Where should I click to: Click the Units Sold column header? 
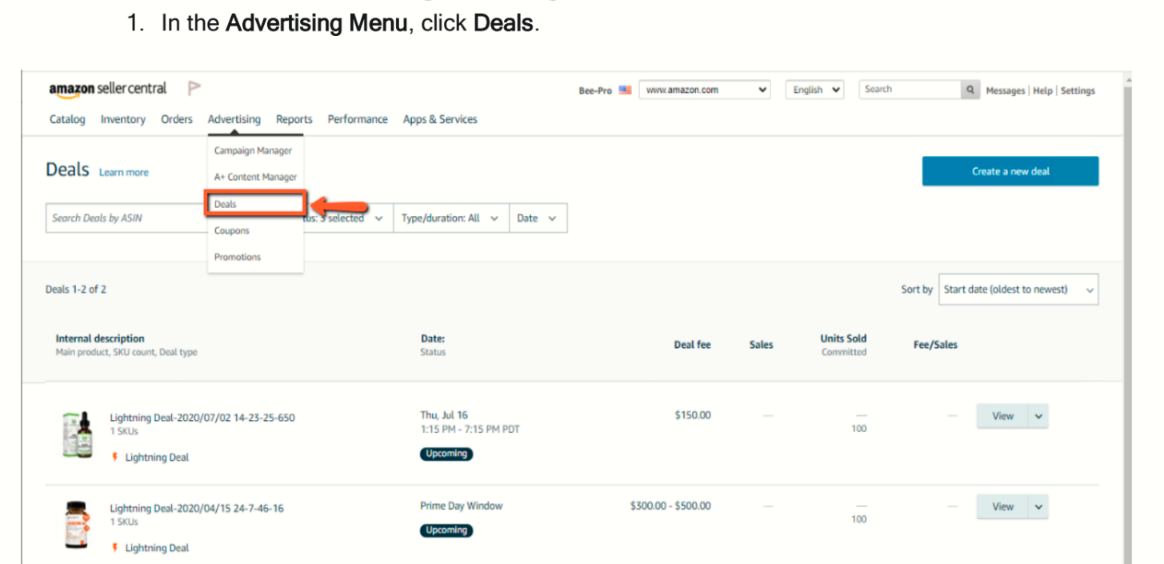pyautogui.click(x=843, y=338)
